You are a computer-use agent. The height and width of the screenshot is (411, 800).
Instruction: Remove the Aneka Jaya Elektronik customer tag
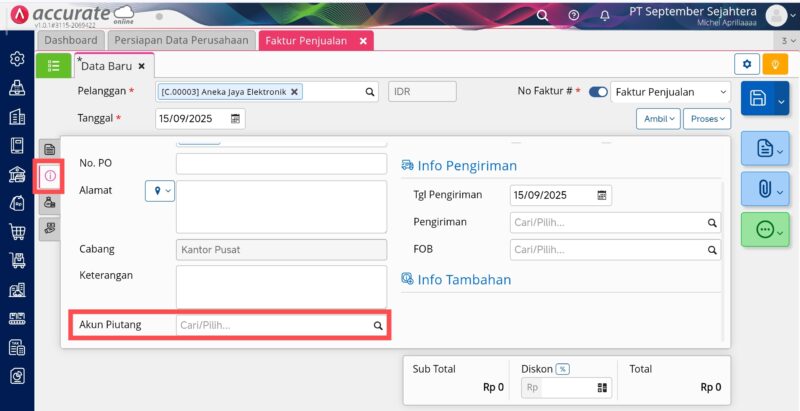296,92
